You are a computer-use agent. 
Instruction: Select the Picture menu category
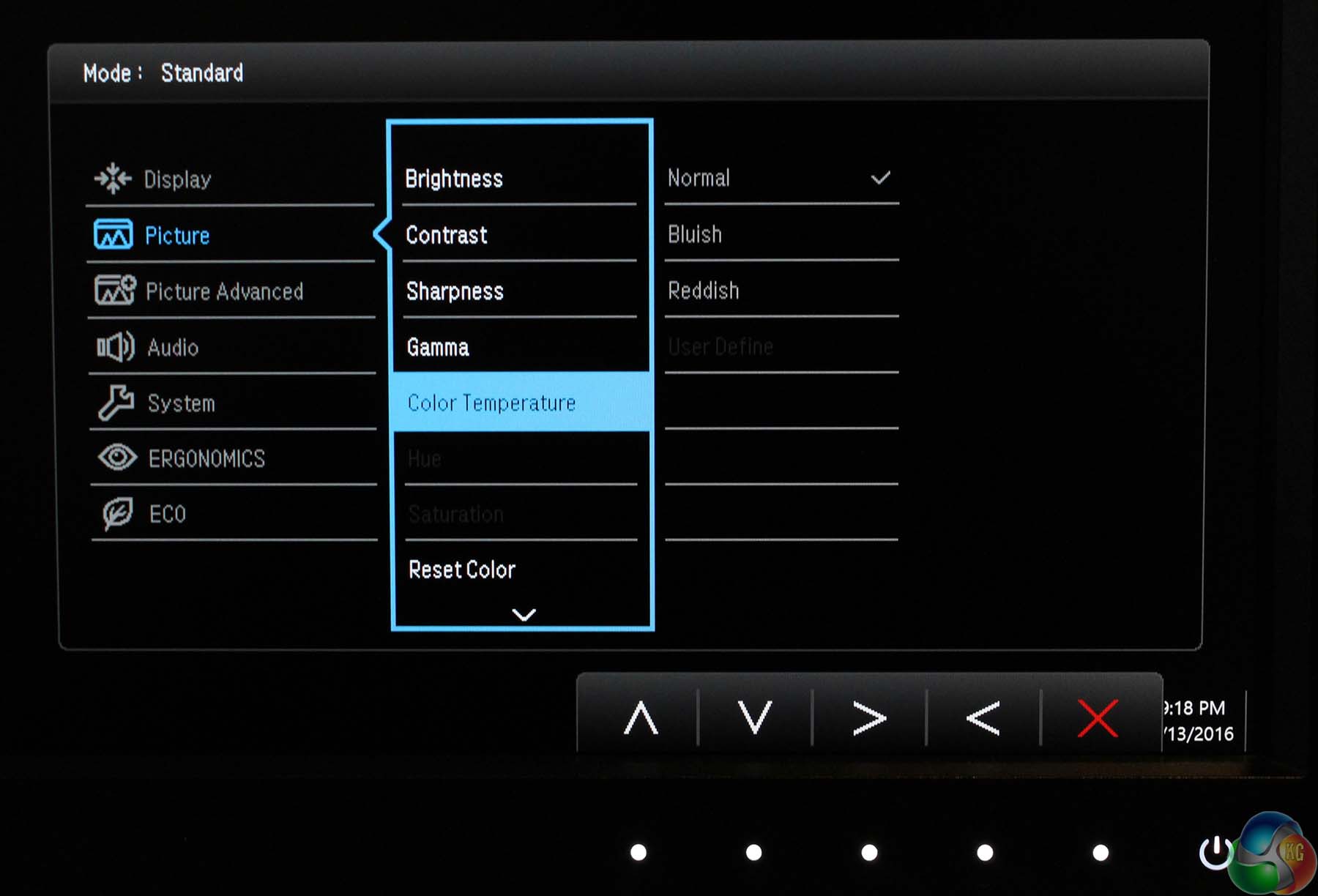pyautogui.click(x=231, y=235)
